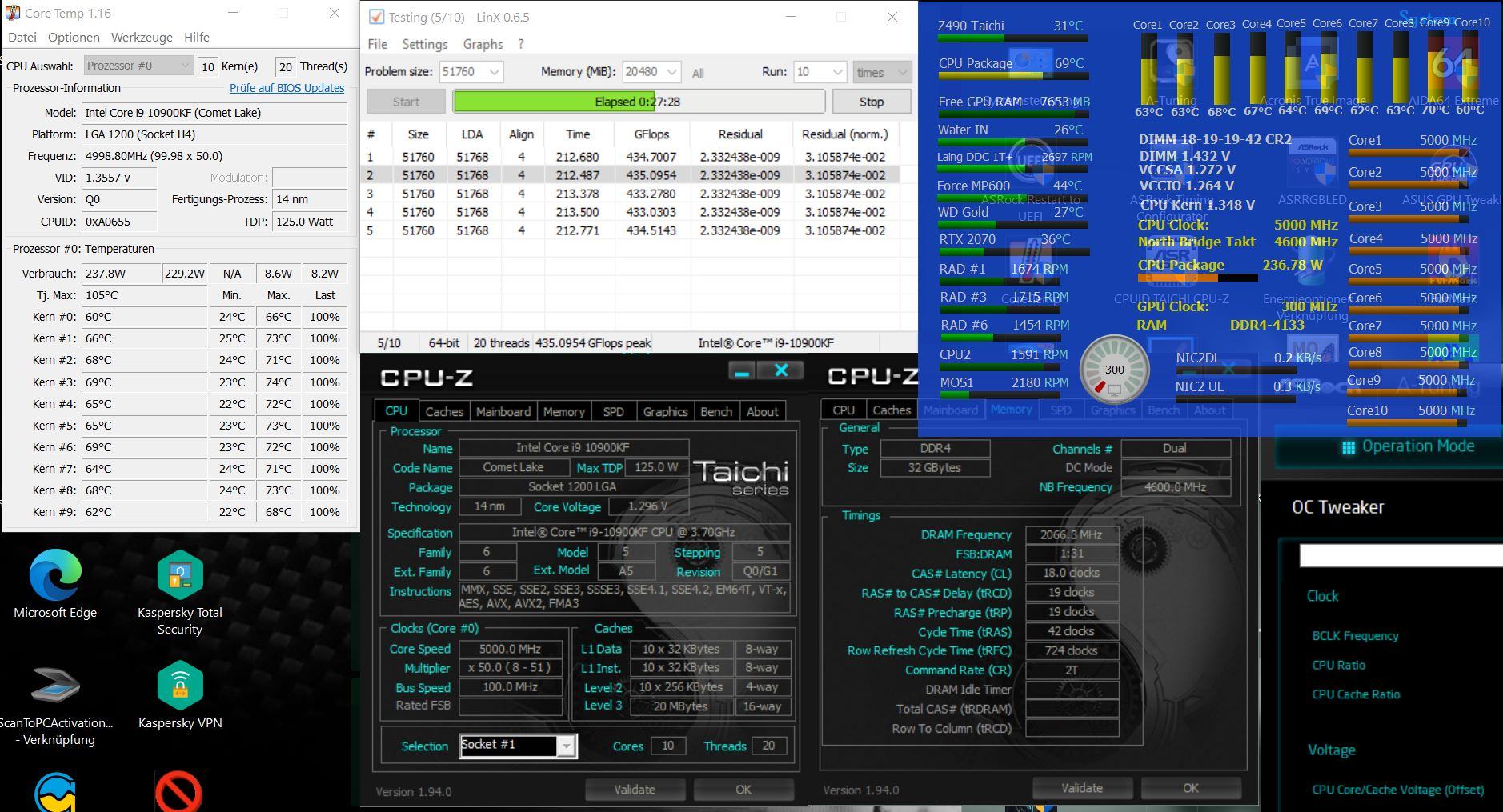Click Time column header in LinX

coord(578,134)
